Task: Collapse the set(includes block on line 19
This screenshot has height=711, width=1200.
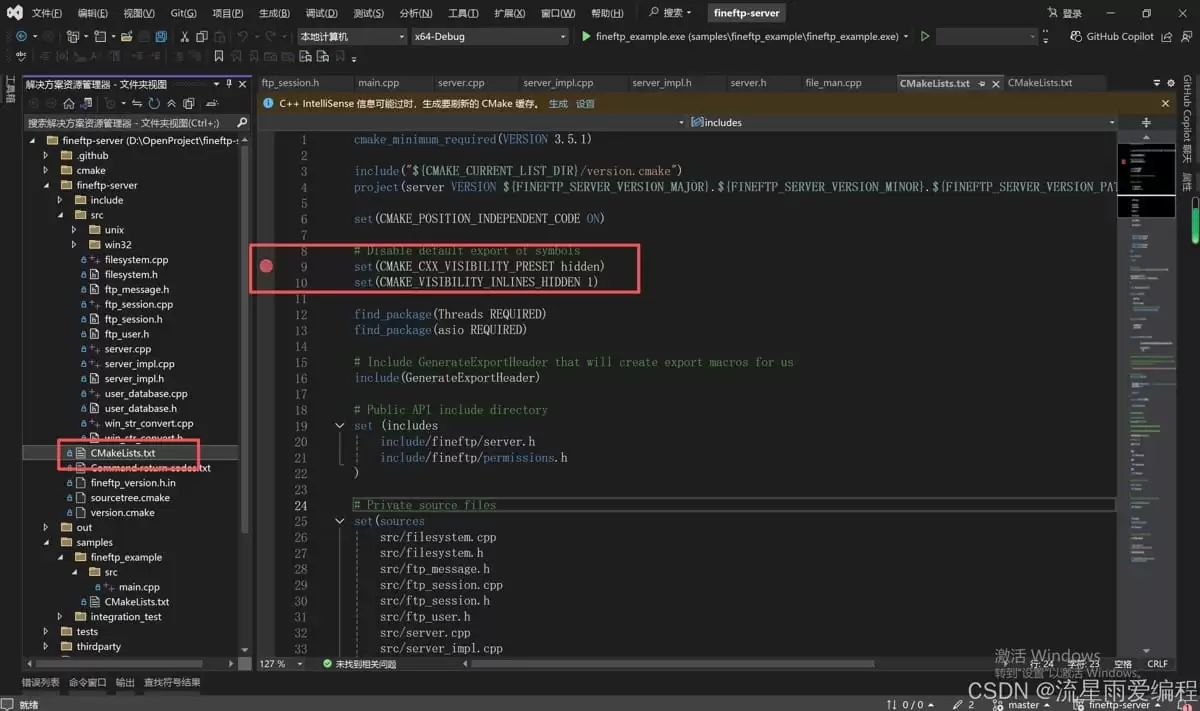Action: (x=340, y=425)
